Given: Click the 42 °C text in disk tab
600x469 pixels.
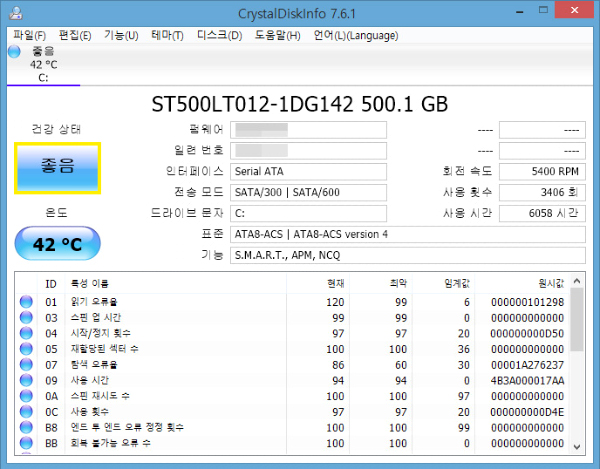Looking at the screenshot, I should 44,65.
